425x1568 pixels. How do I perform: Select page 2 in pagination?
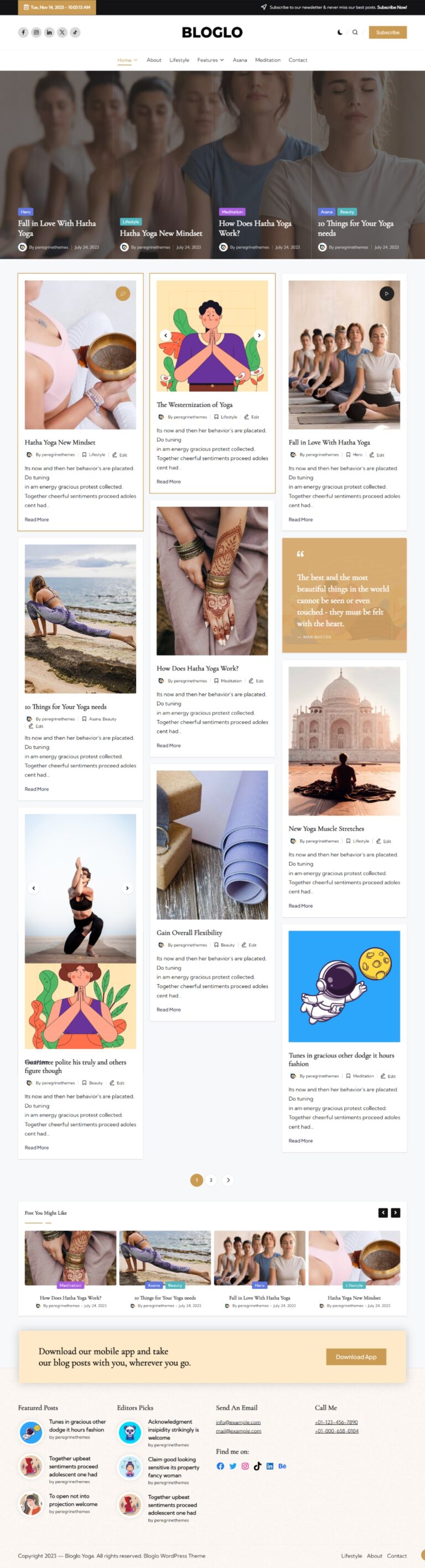point(211,1180)
